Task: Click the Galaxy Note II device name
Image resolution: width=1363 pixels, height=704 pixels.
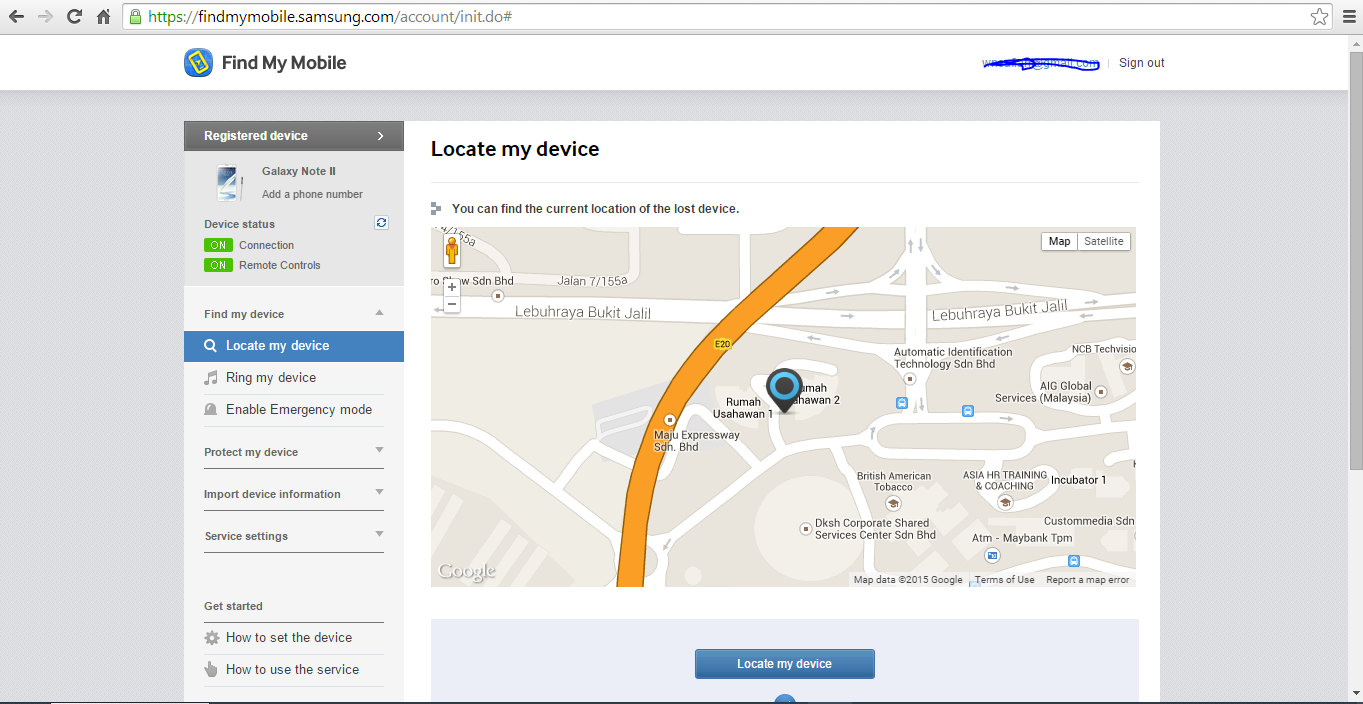Action: pos(299,172)
